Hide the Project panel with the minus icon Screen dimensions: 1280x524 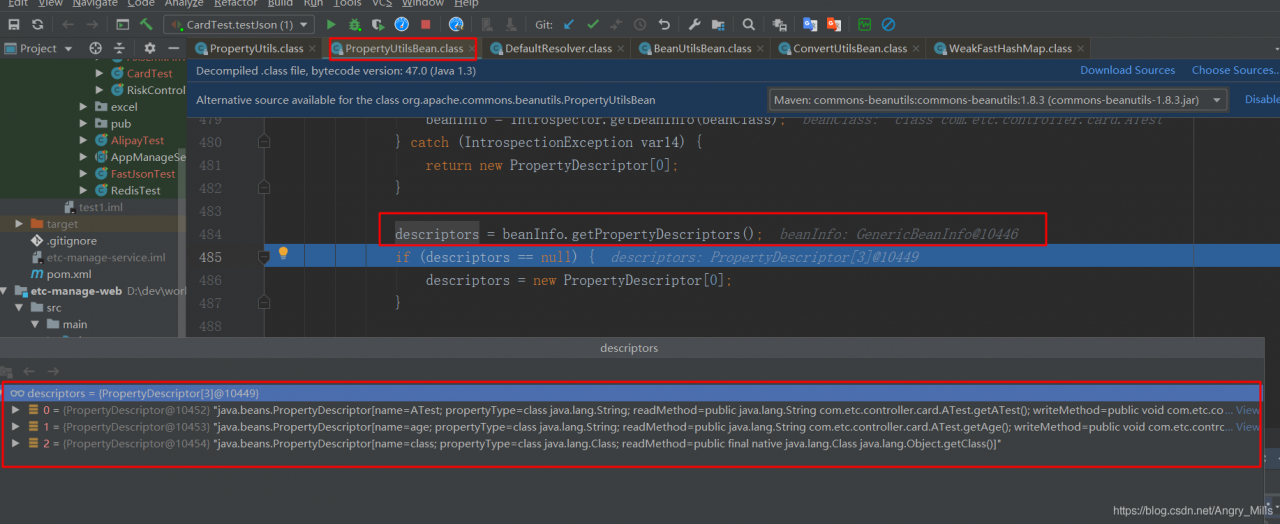173,48
